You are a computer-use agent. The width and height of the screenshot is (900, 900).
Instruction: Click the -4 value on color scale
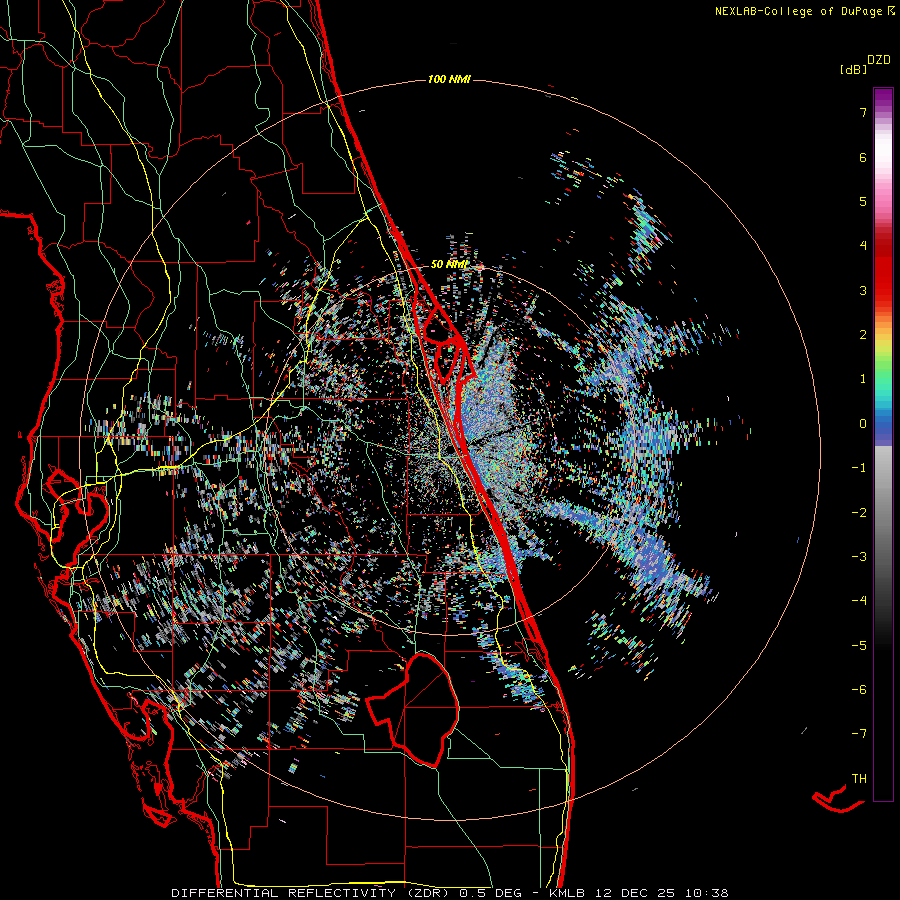(859, 601)
